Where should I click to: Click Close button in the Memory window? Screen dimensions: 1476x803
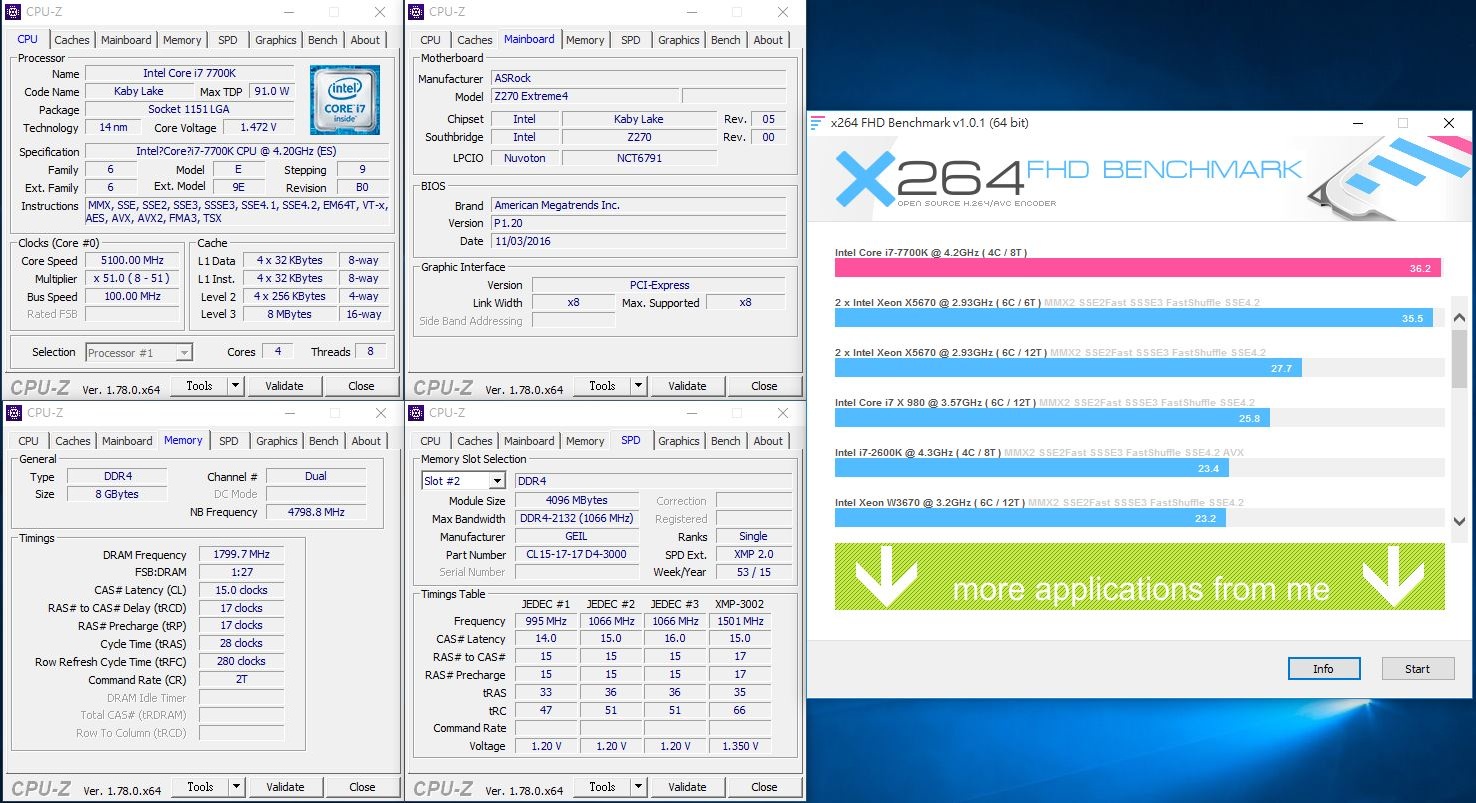pyautogui.click(x=362, y=787)
